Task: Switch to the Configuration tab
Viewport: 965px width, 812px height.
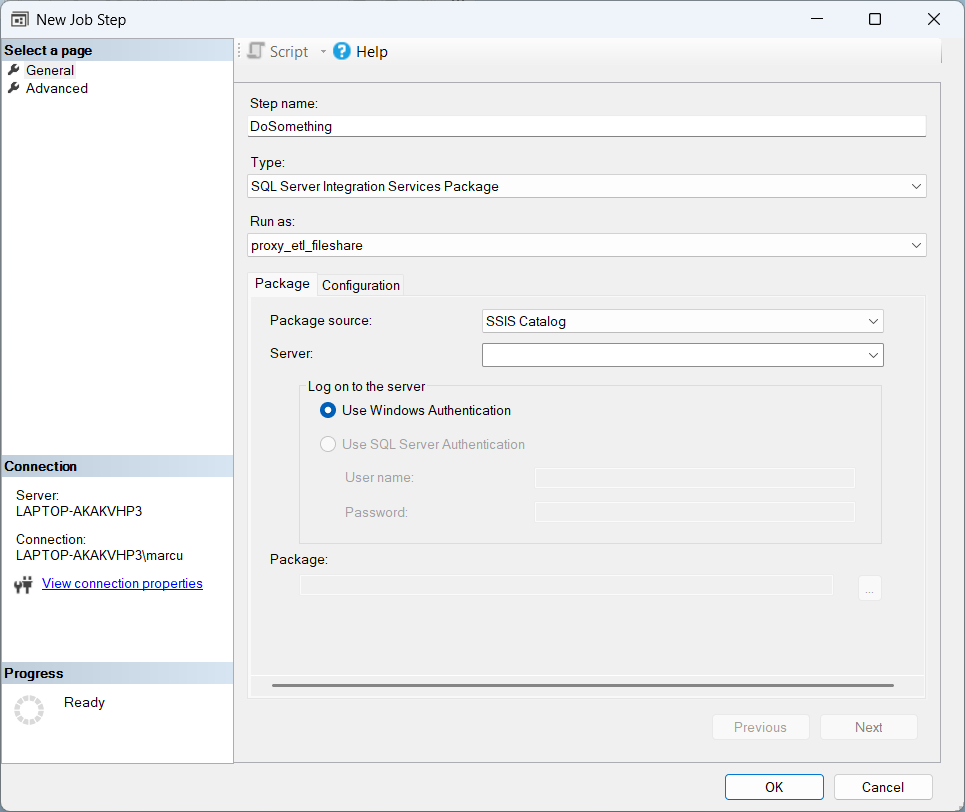Action: [x=361, y=285]
